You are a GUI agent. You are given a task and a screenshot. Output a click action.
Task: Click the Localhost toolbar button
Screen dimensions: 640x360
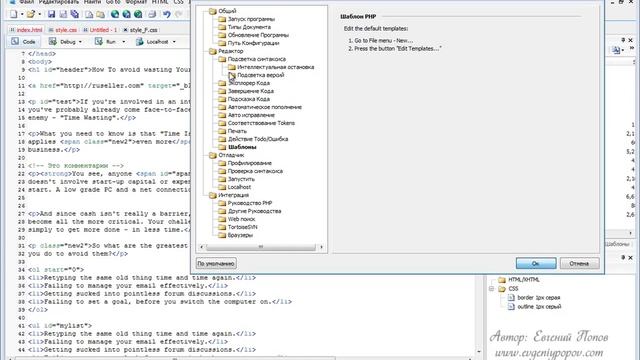coord(152,42)
